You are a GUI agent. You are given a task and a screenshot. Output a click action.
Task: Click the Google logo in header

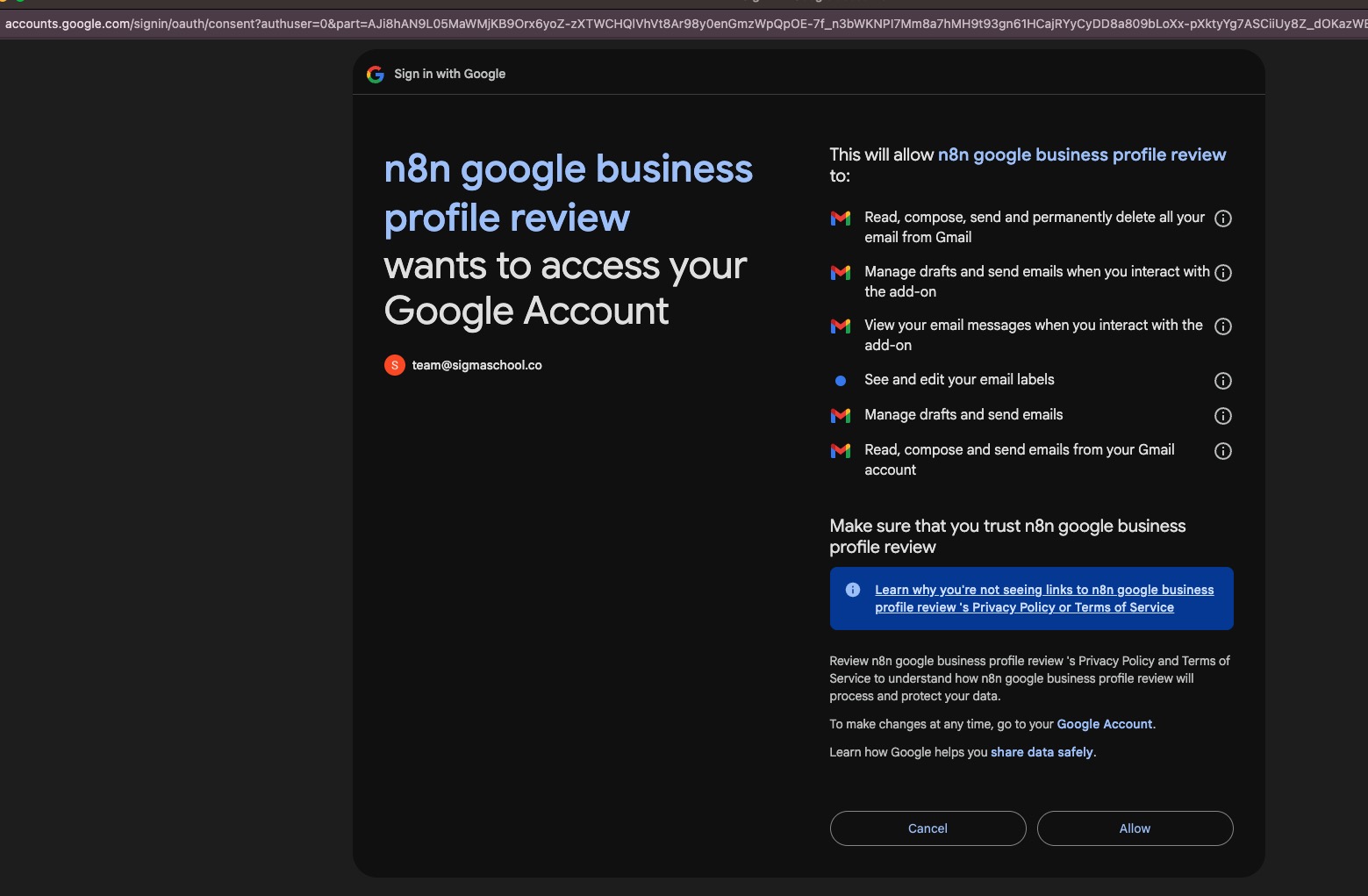(376, 75)
